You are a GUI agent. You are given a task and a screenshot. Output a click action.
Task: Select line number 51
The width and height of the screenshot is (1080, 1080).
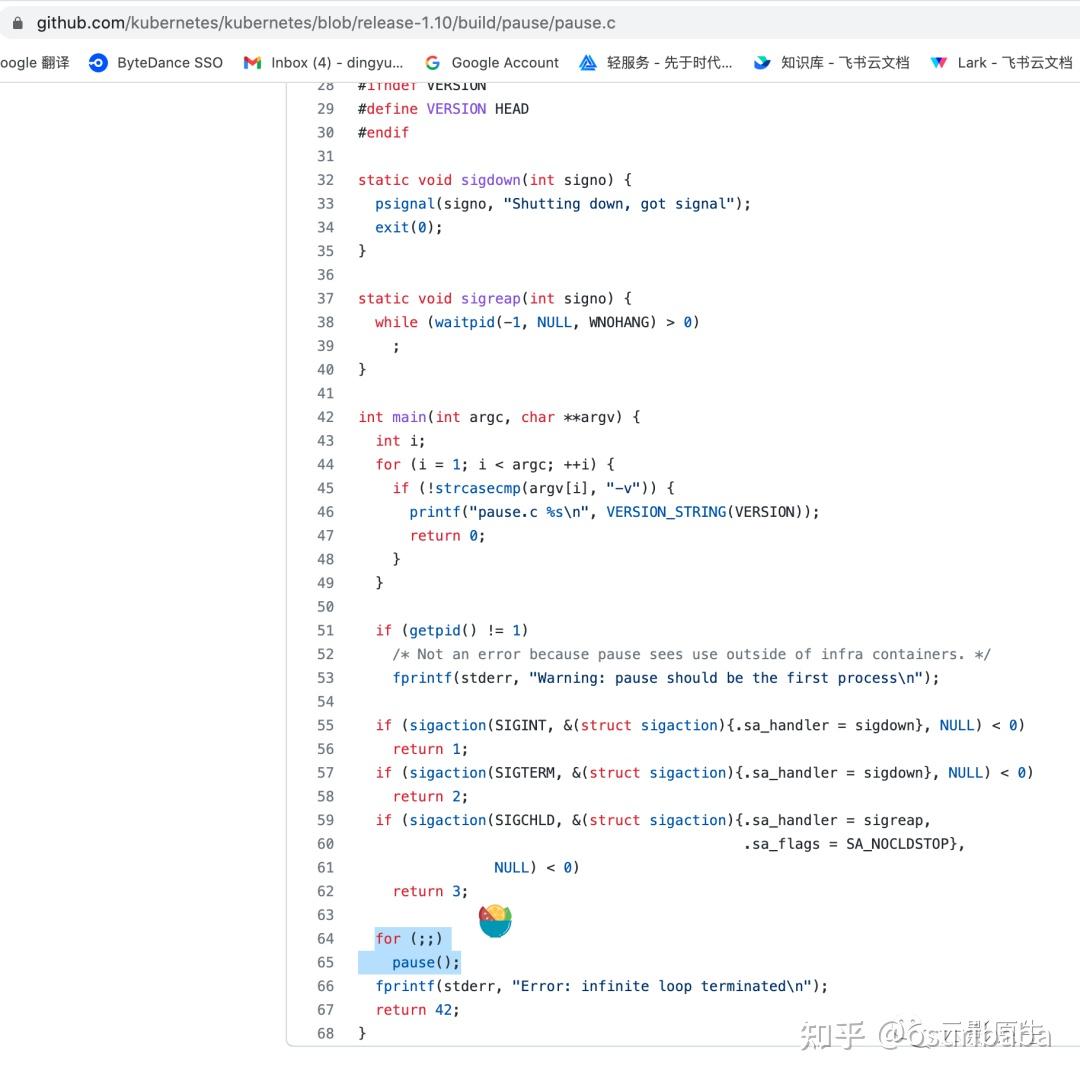[x=325, y=630]
